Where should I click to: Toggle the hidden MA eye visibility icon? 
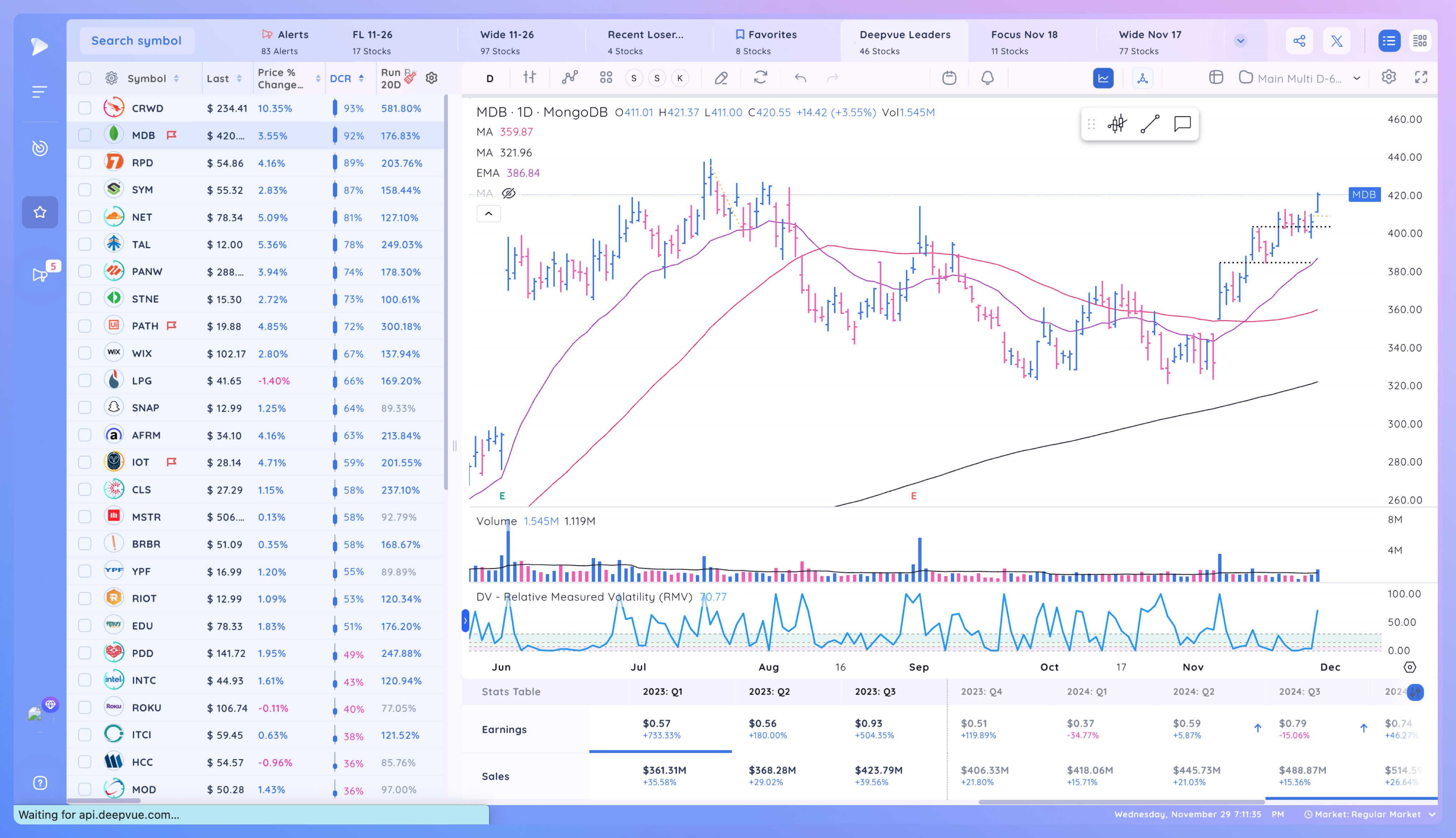tap(509, 193)
